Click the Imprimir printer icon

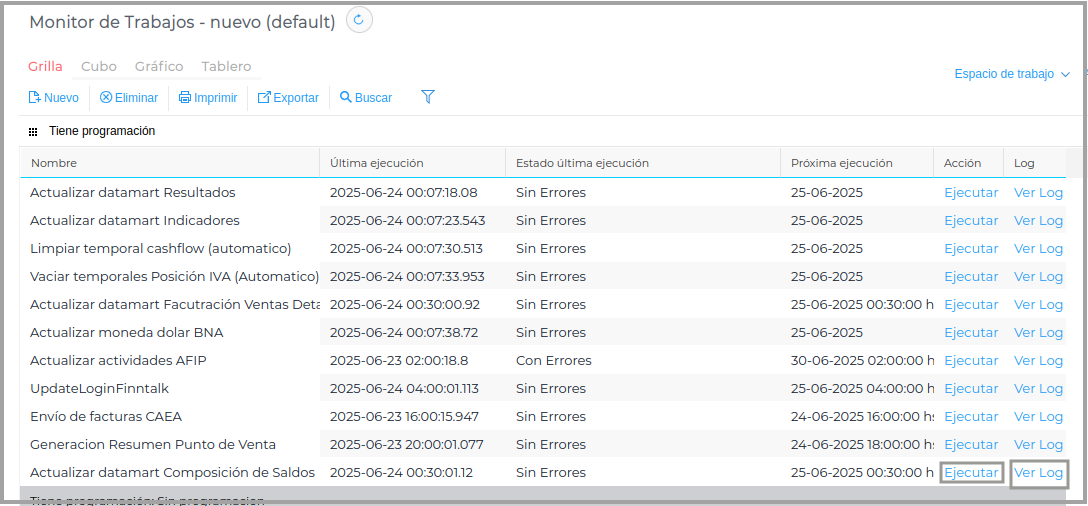[185, 98]
